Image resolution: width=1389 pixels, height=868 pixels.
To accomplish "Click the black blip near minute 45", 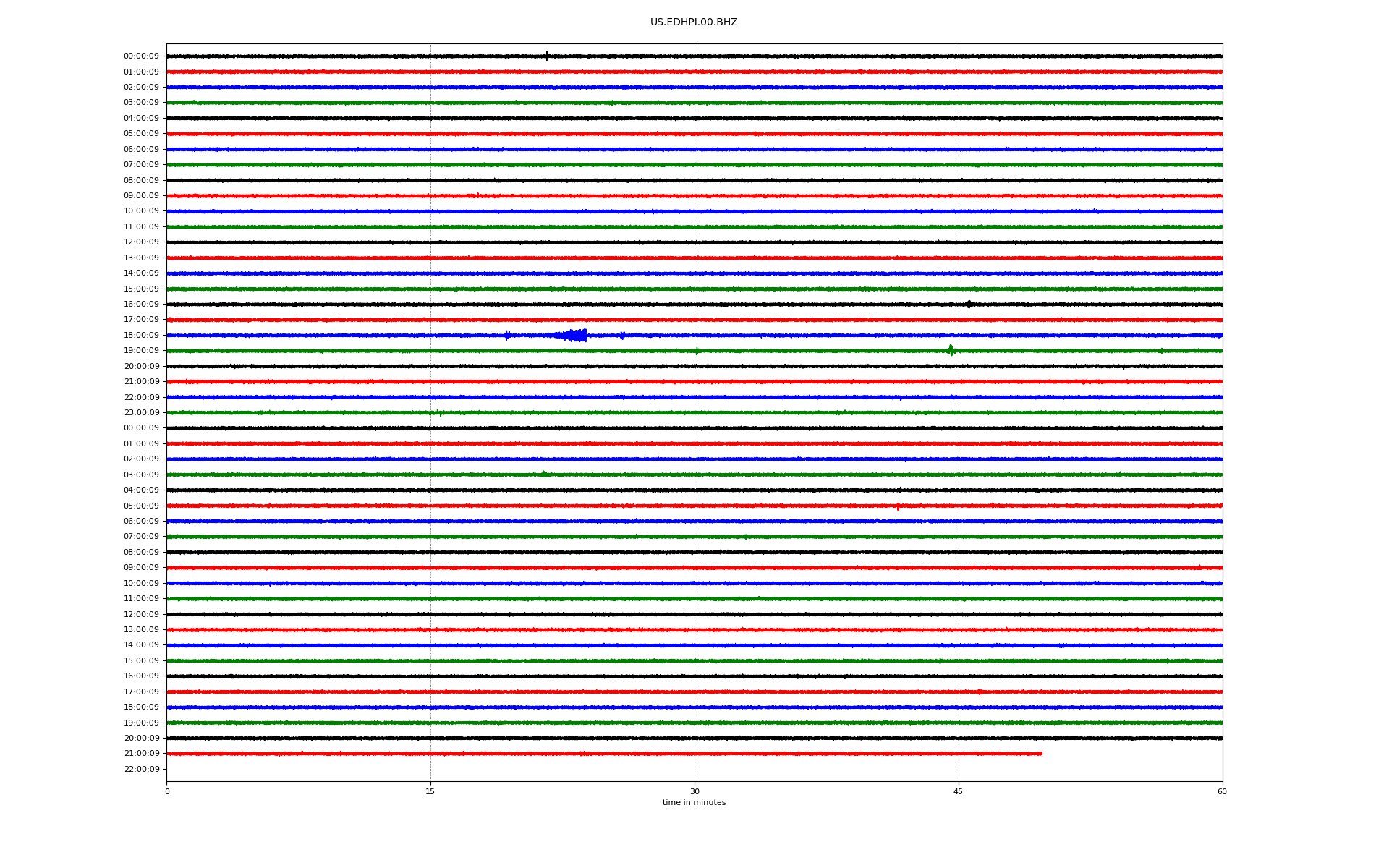I will point(969,305).
